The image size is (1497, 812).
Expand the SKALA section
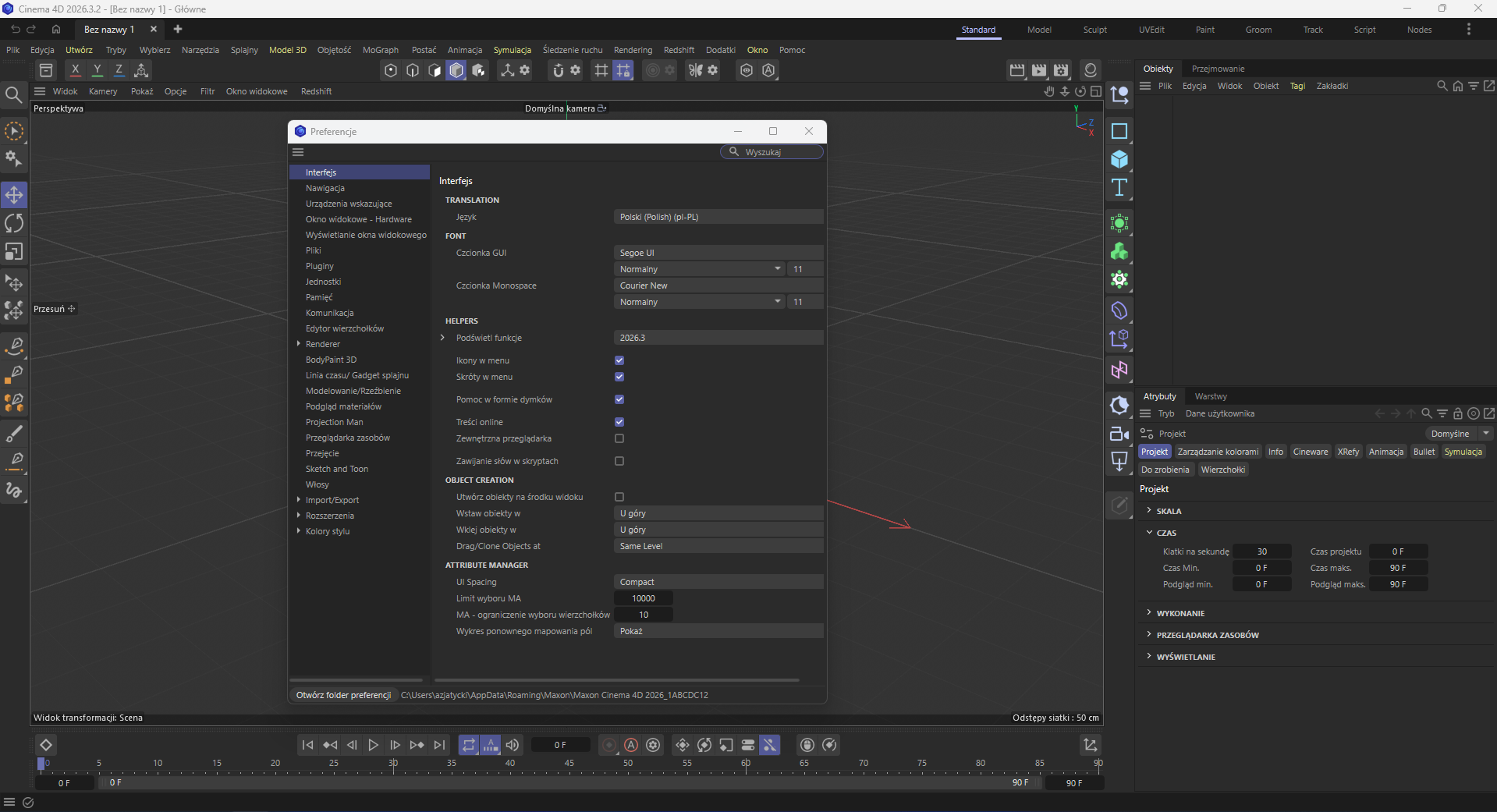pyautogui.click(x=1149, y=510)
